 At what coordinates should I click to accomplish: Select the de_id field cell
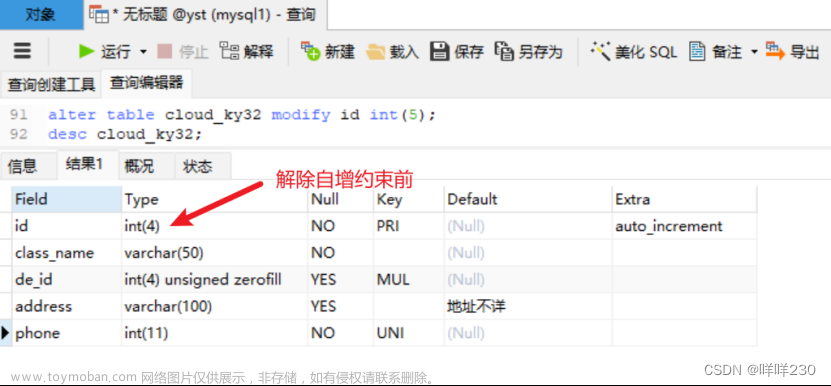pos(67,279)
